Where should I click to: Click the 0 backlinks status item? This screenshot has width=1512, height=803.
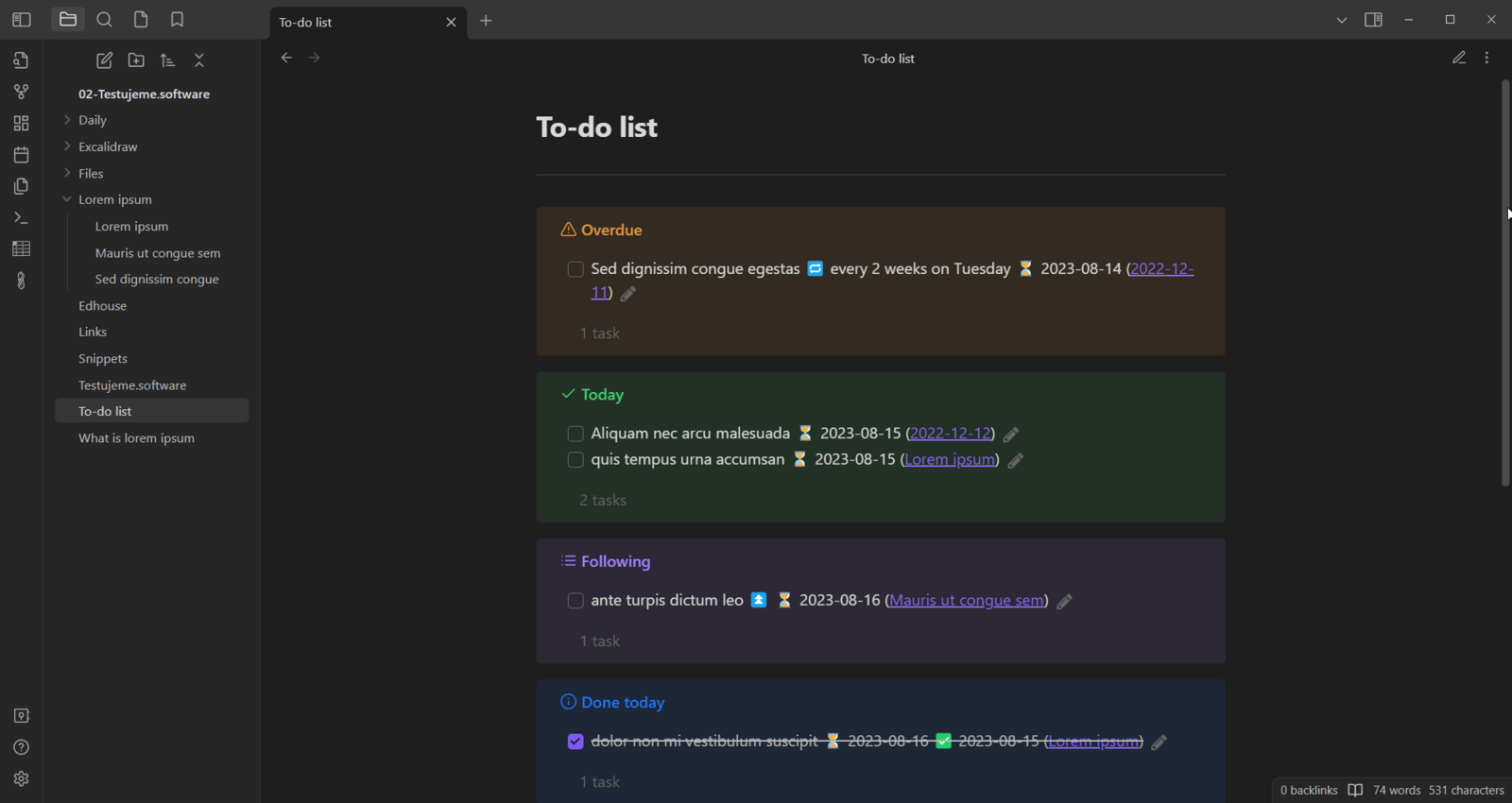point(1309,791)
